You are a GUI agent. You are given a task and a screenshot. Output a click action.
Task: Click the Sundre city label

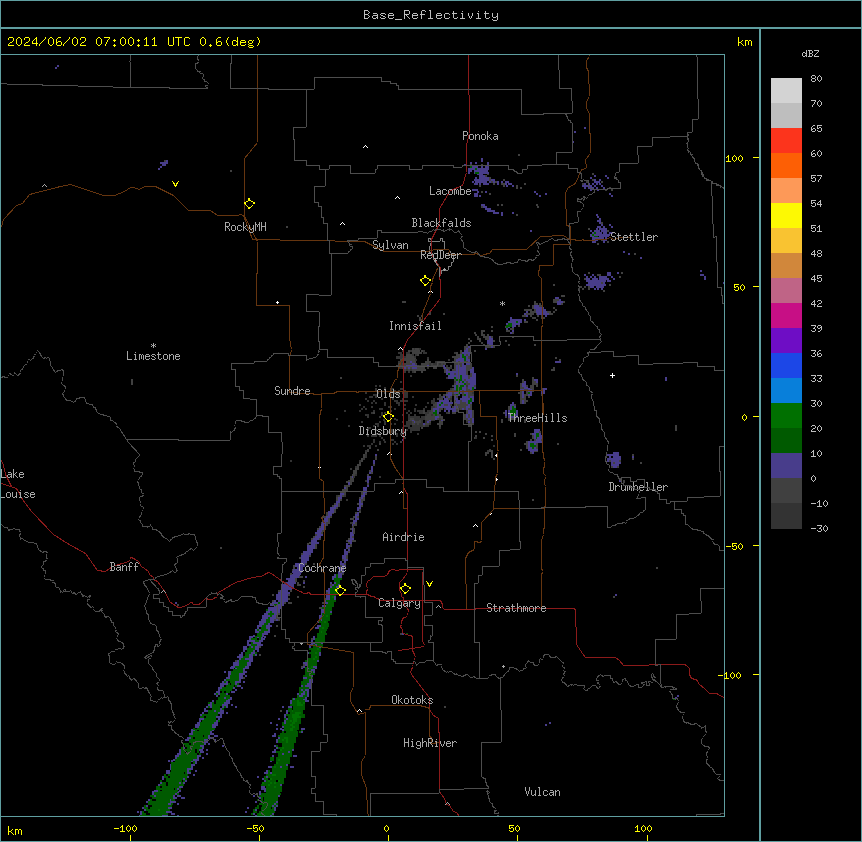[292, 391]
